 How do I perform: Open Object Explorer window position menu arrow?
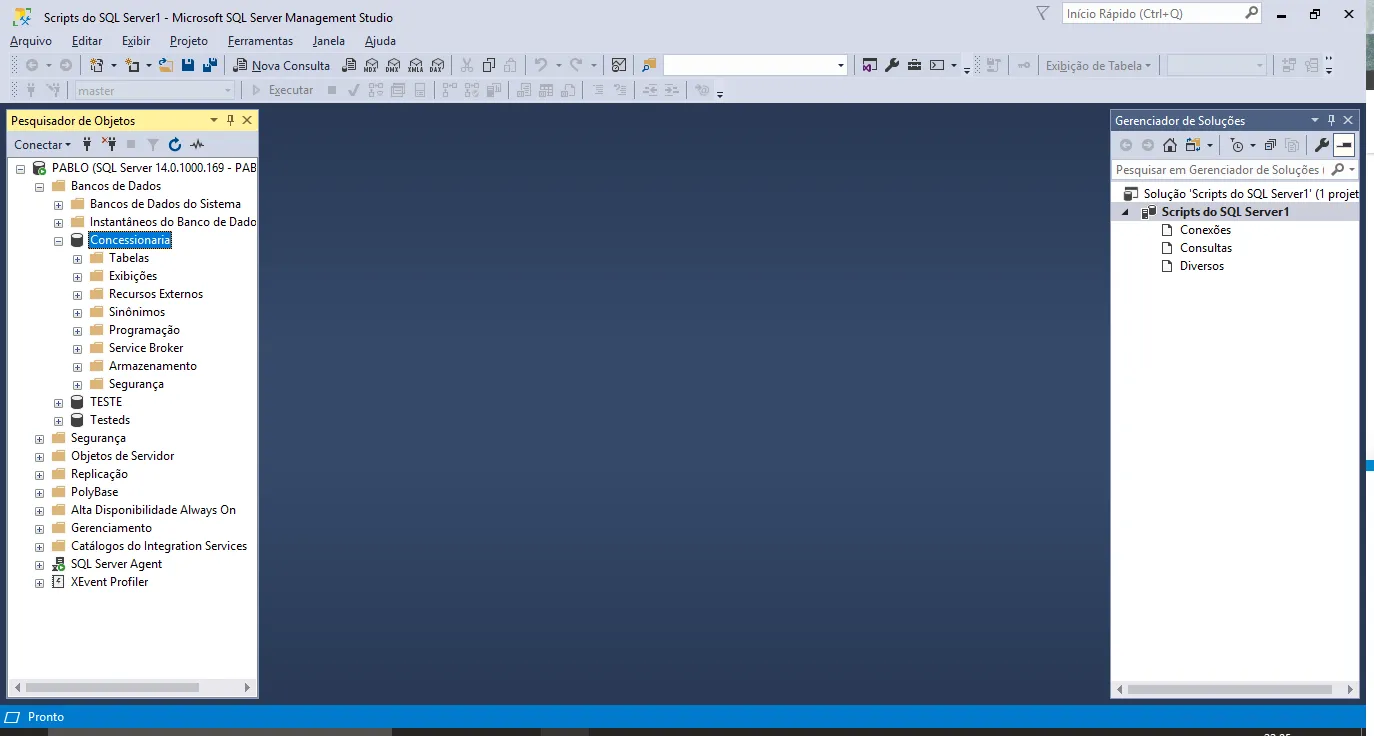coord(213,120)
